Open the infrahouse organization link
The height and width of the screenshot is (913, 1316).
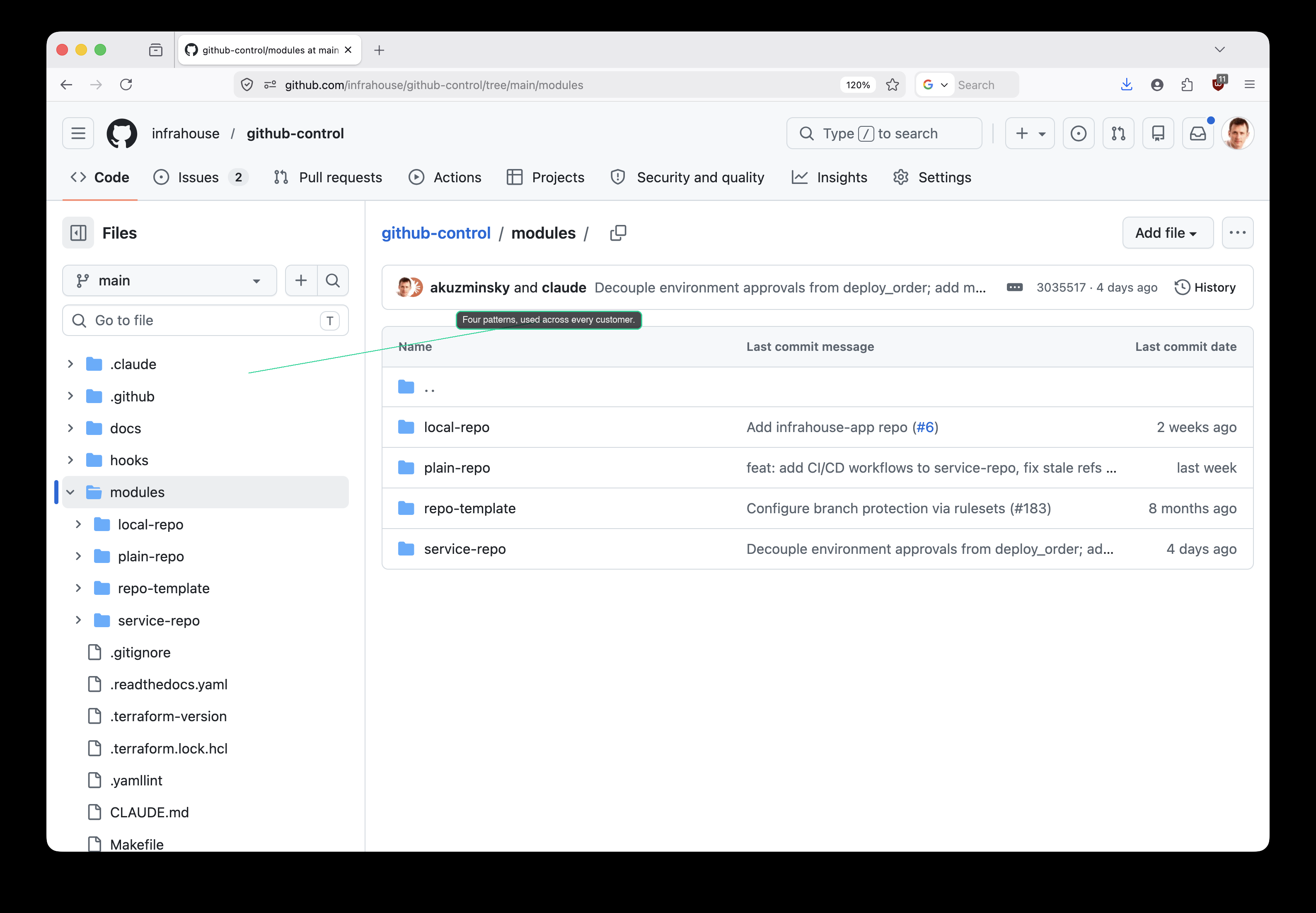pos(185,133)
